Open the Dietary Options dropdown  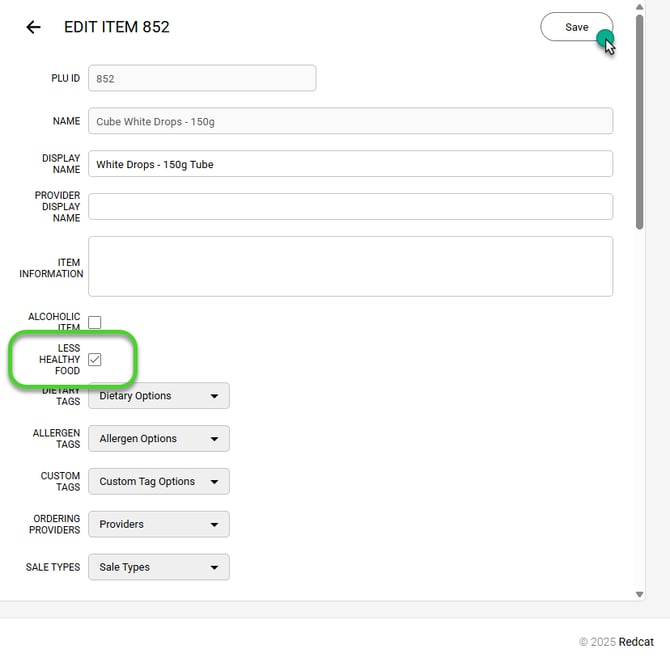pyautogui.click(x=159, y=396)
